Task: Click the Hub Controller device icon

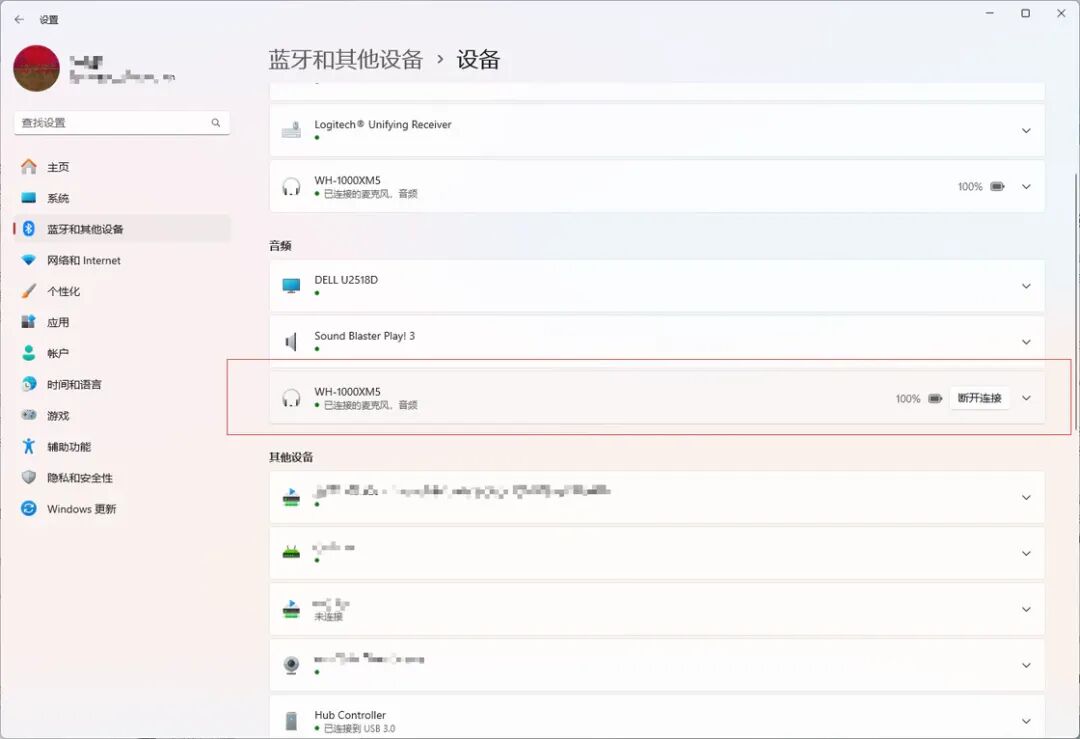Action: 291,721
